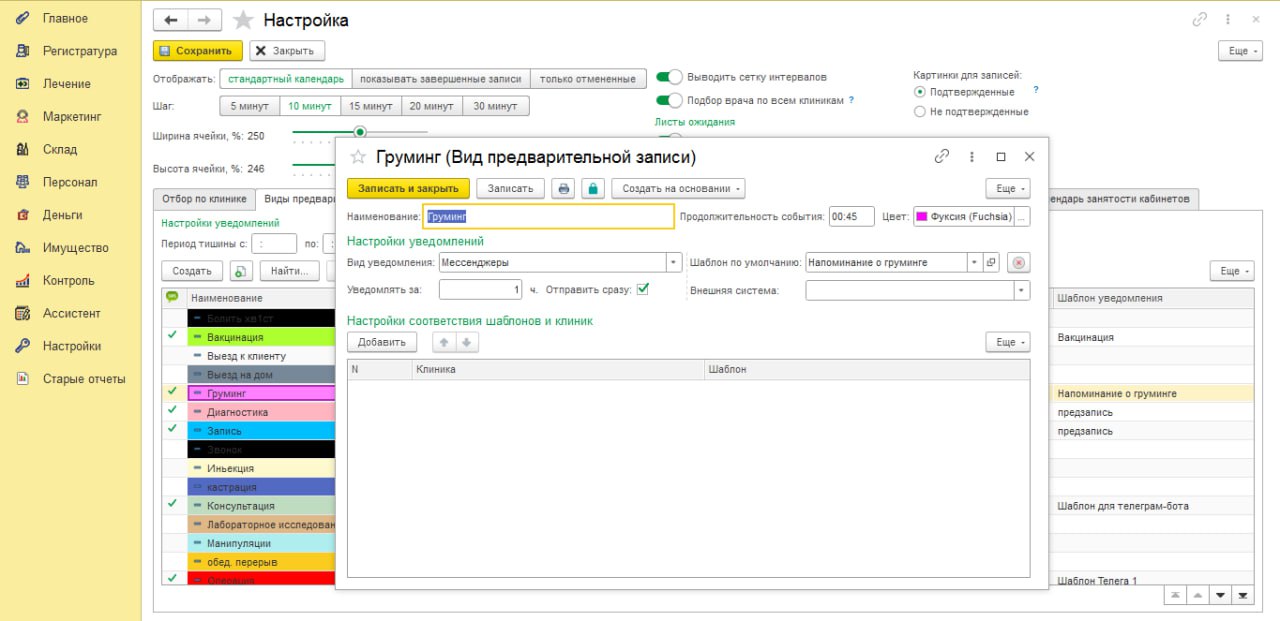Click the fuchsia color swatch in Цвет field
The height and width of the screenshot is (621, 1280).
coord(924,216)
